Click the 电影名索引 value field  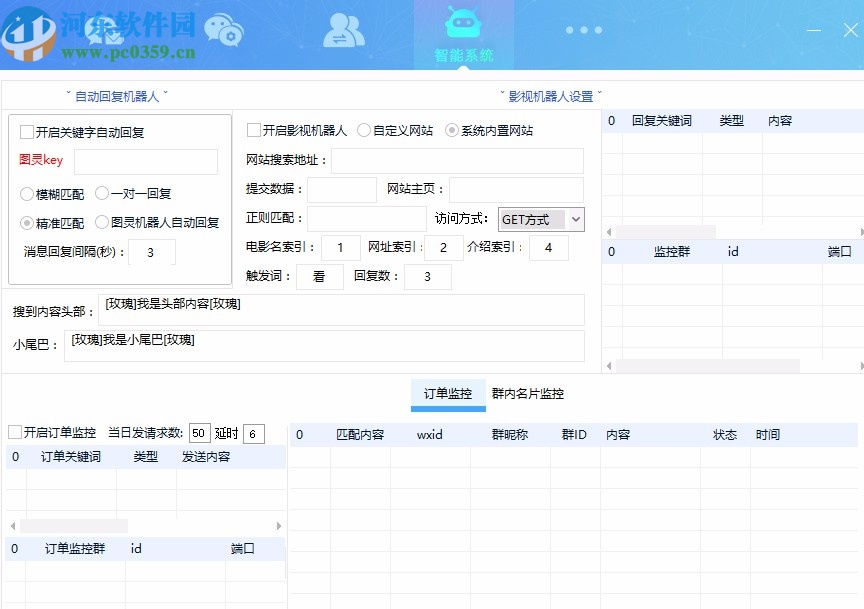point(341,247)
